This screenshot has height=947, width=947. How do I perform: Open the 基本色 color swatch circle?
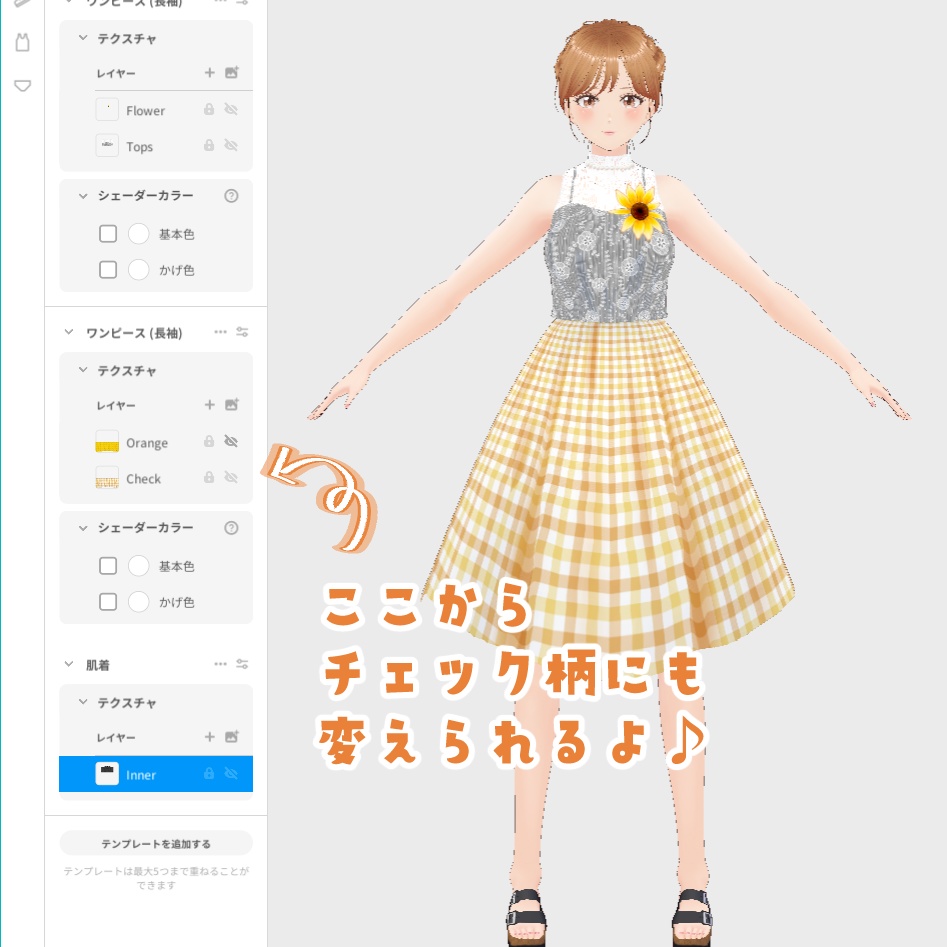coord(139,233)
